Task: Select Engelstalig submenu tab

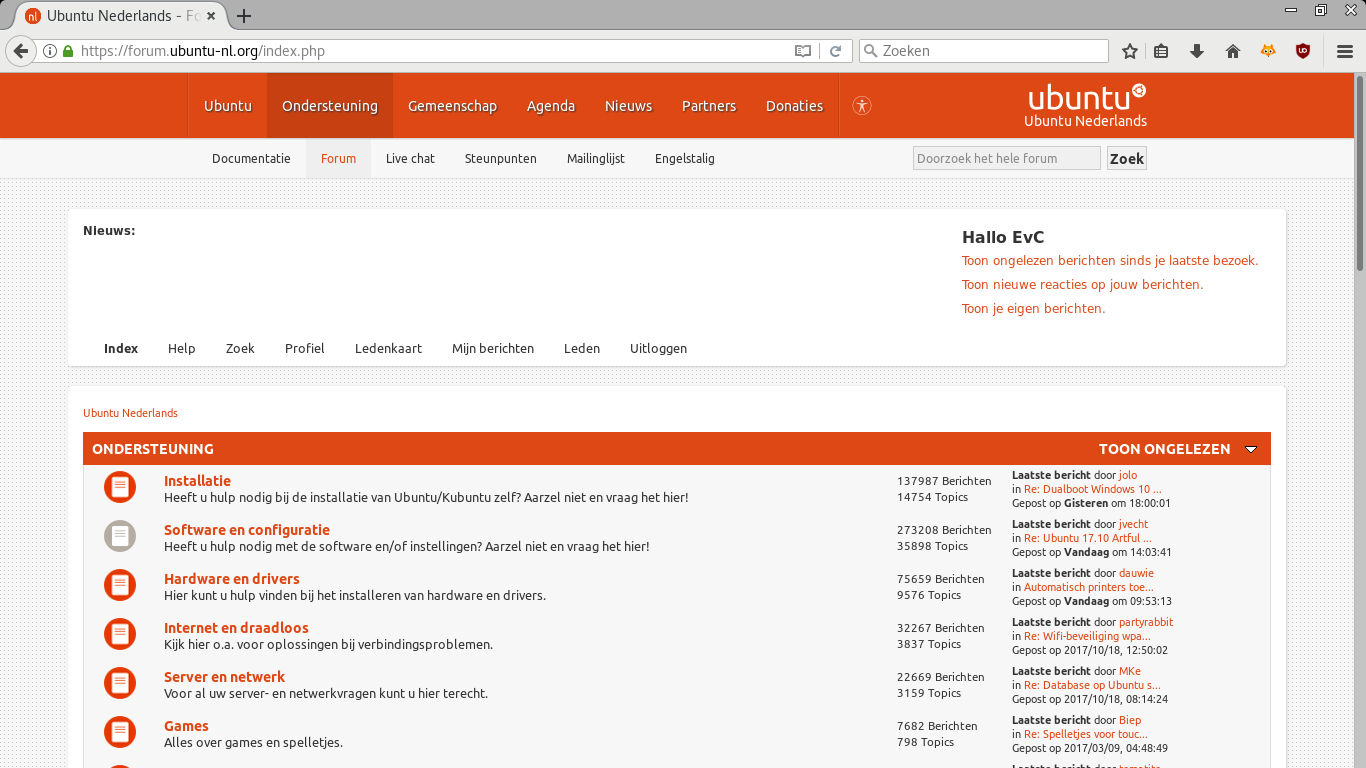Action: [685, 158]
